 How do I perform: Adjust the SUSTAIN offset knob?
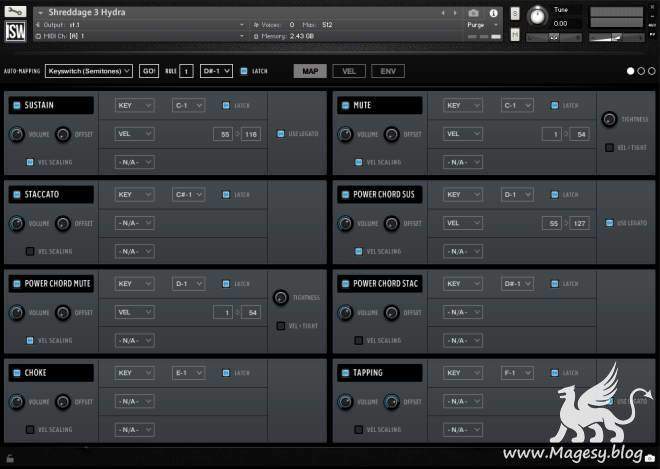tap(63, 134)
